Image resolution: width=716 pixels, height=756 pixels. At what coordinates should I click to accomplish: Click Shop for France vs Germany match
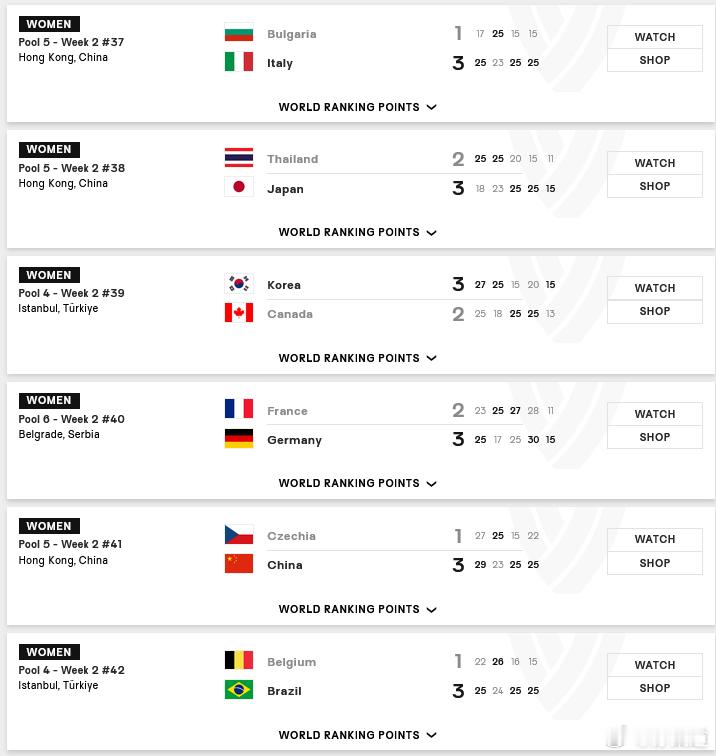tap(655, 437)
